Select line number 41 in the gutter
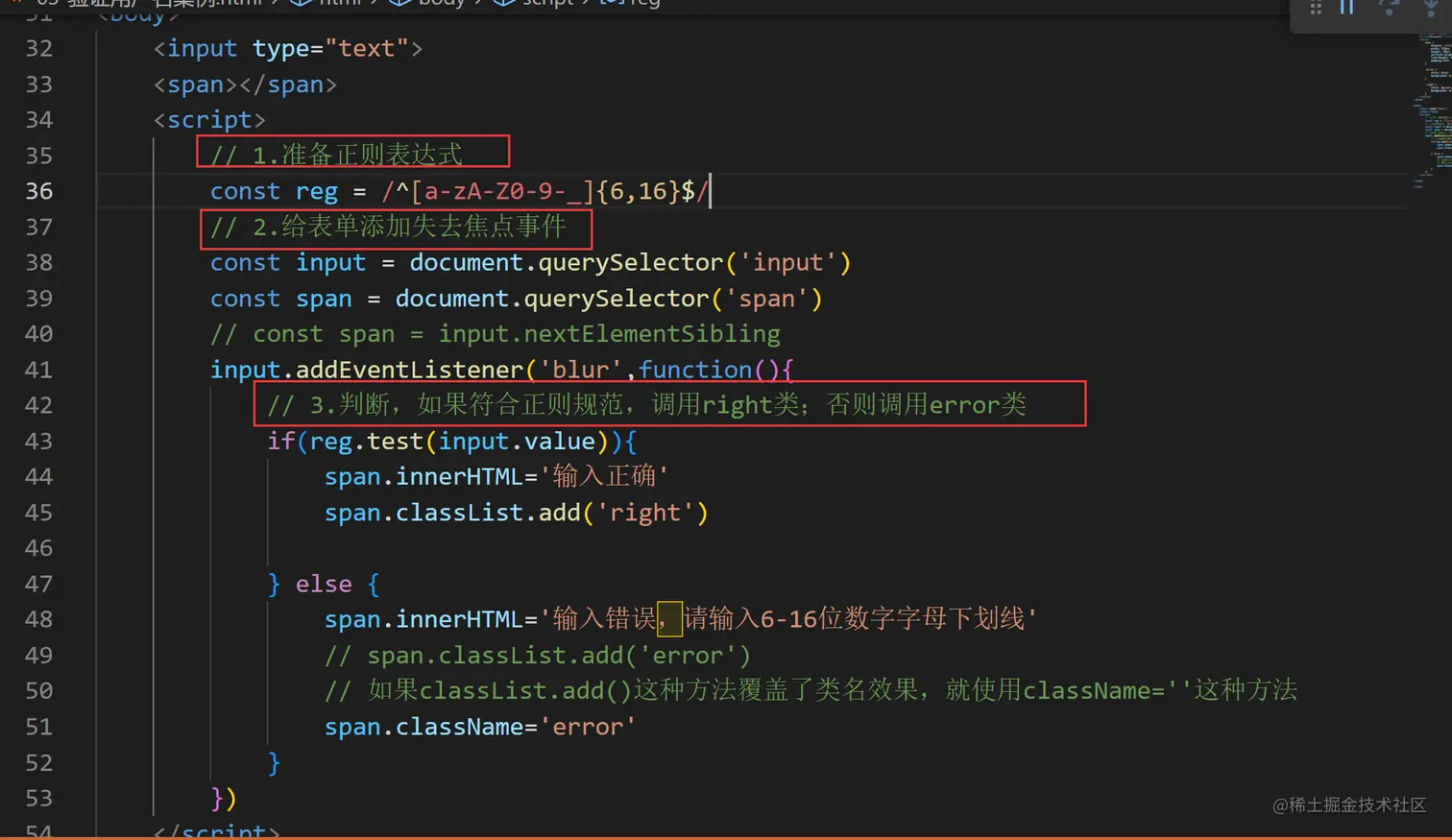 (39, 370)
